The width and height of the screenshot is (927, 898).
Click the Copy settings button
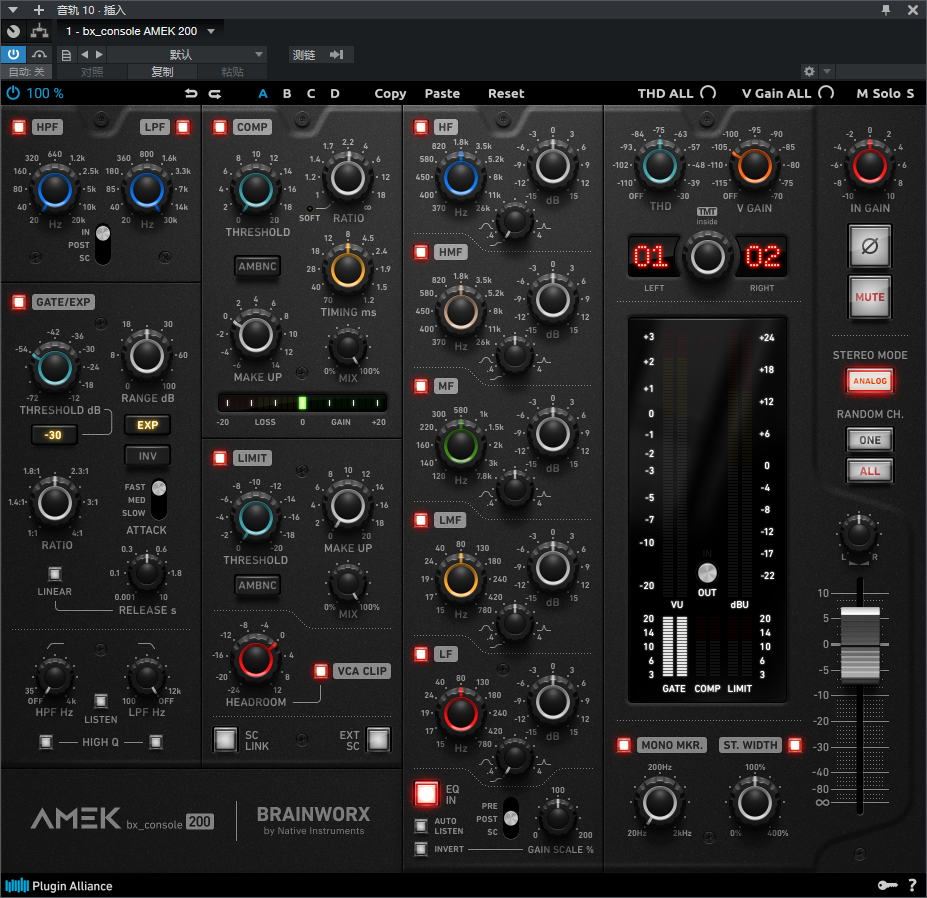pos(390,93)
